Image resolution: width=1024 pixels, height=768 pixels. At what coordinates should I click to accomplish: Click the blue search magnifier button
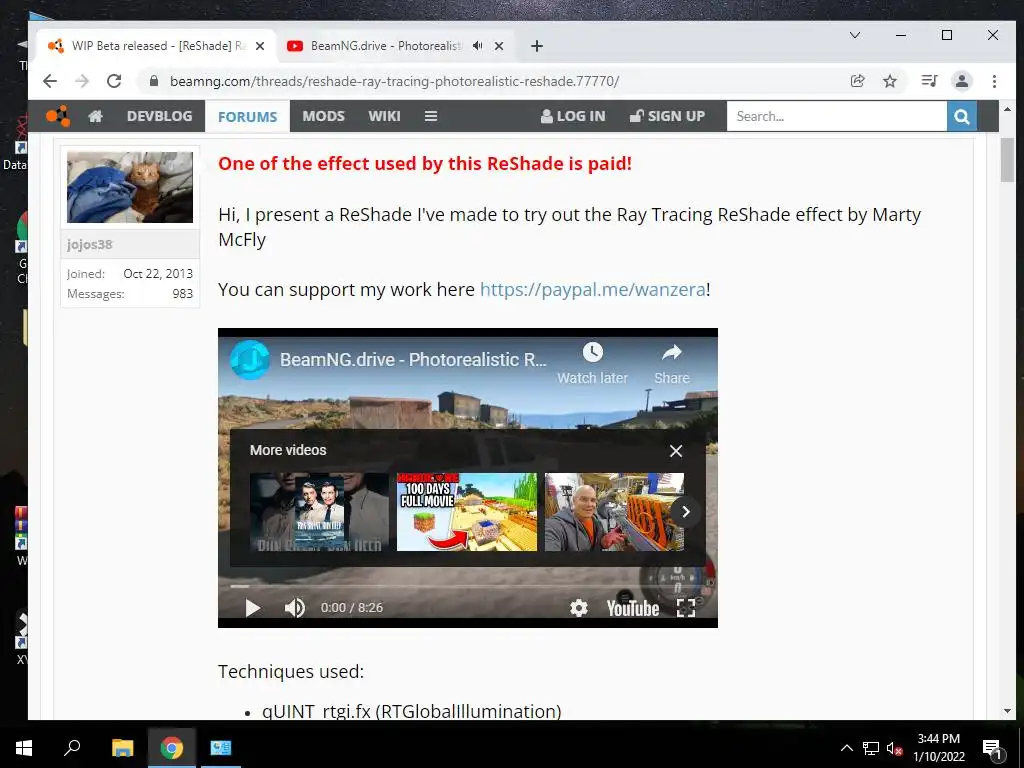tap(962, 116)
